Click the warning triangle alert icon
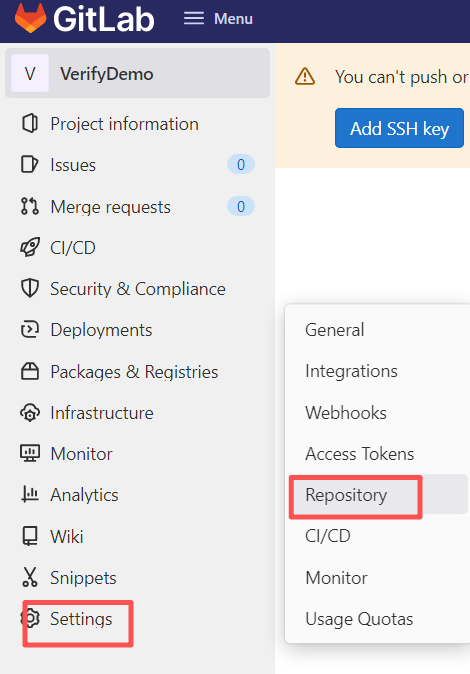This screenshot has width=470, height=674. click(x=305, y=77)
